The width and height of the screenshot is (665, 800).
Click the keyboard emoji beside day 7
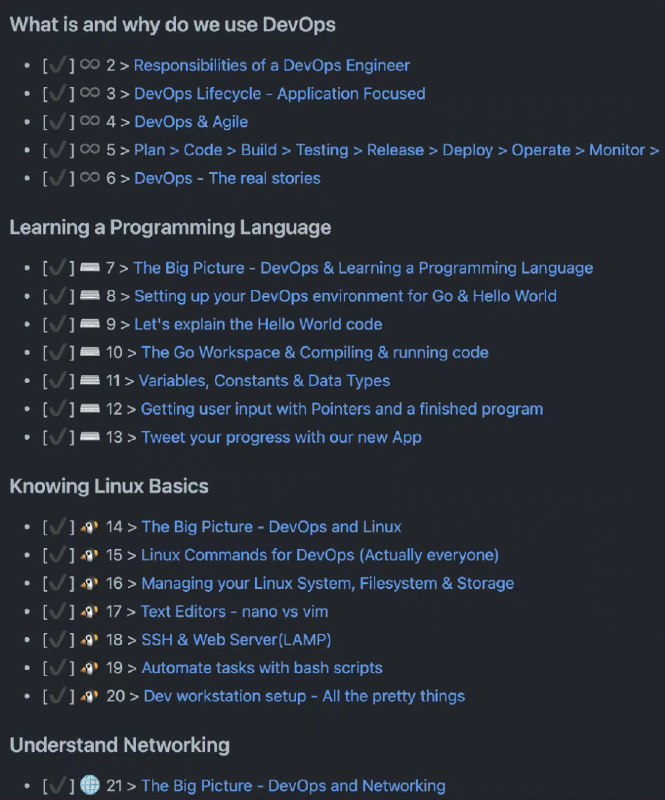[90, 269]
